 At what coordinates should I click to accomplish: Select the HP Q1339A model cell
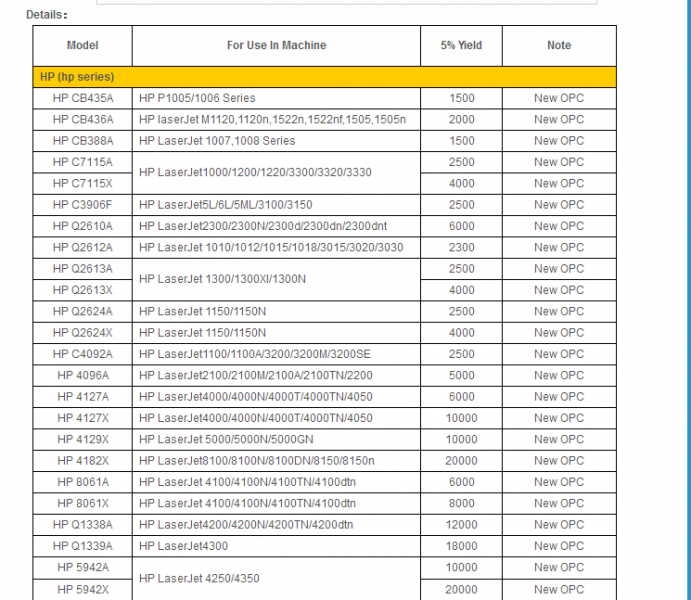pos(83,546)
